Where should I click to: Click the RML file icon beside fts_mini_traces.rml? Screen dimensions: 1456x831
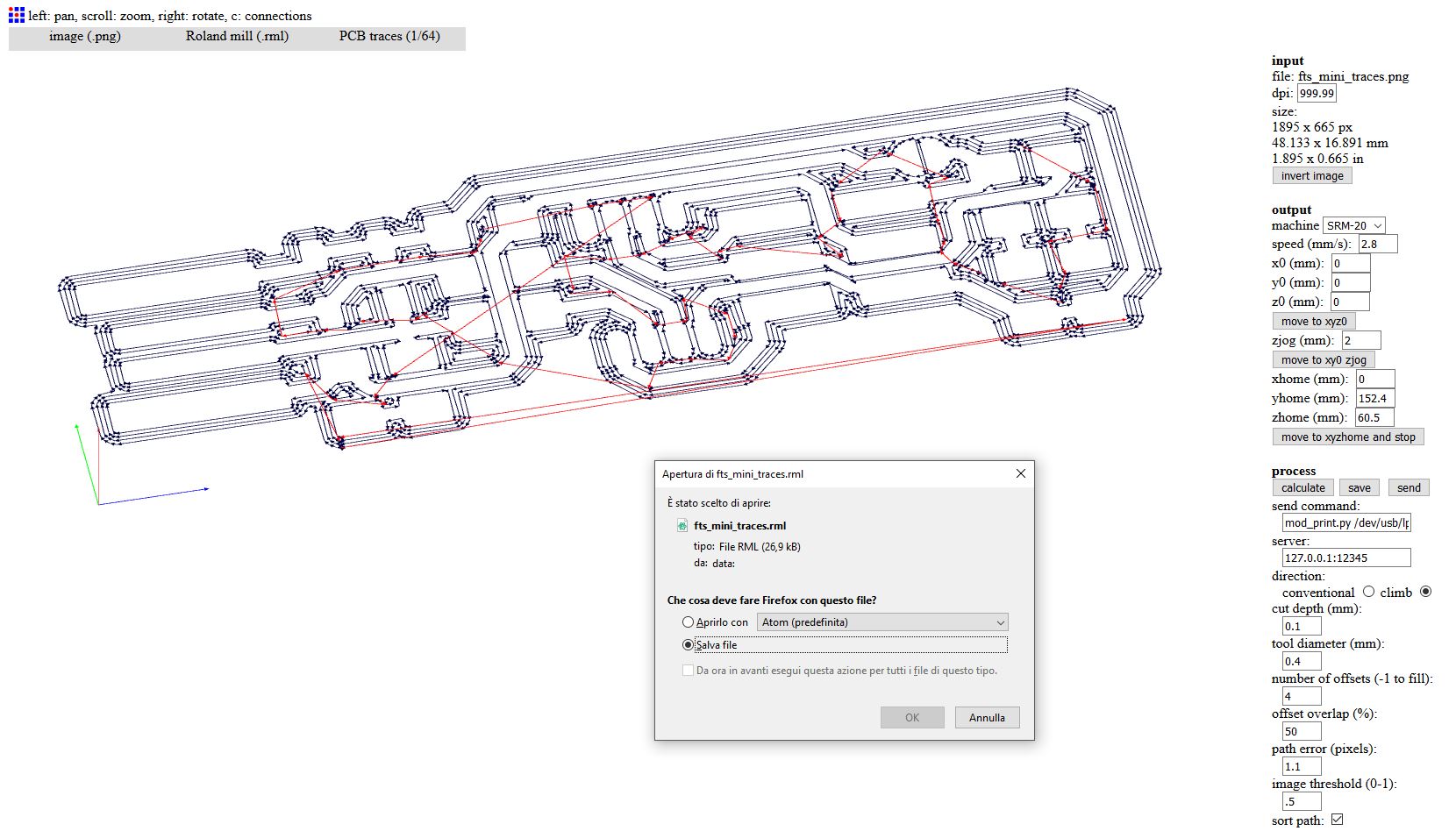(682, 525)
